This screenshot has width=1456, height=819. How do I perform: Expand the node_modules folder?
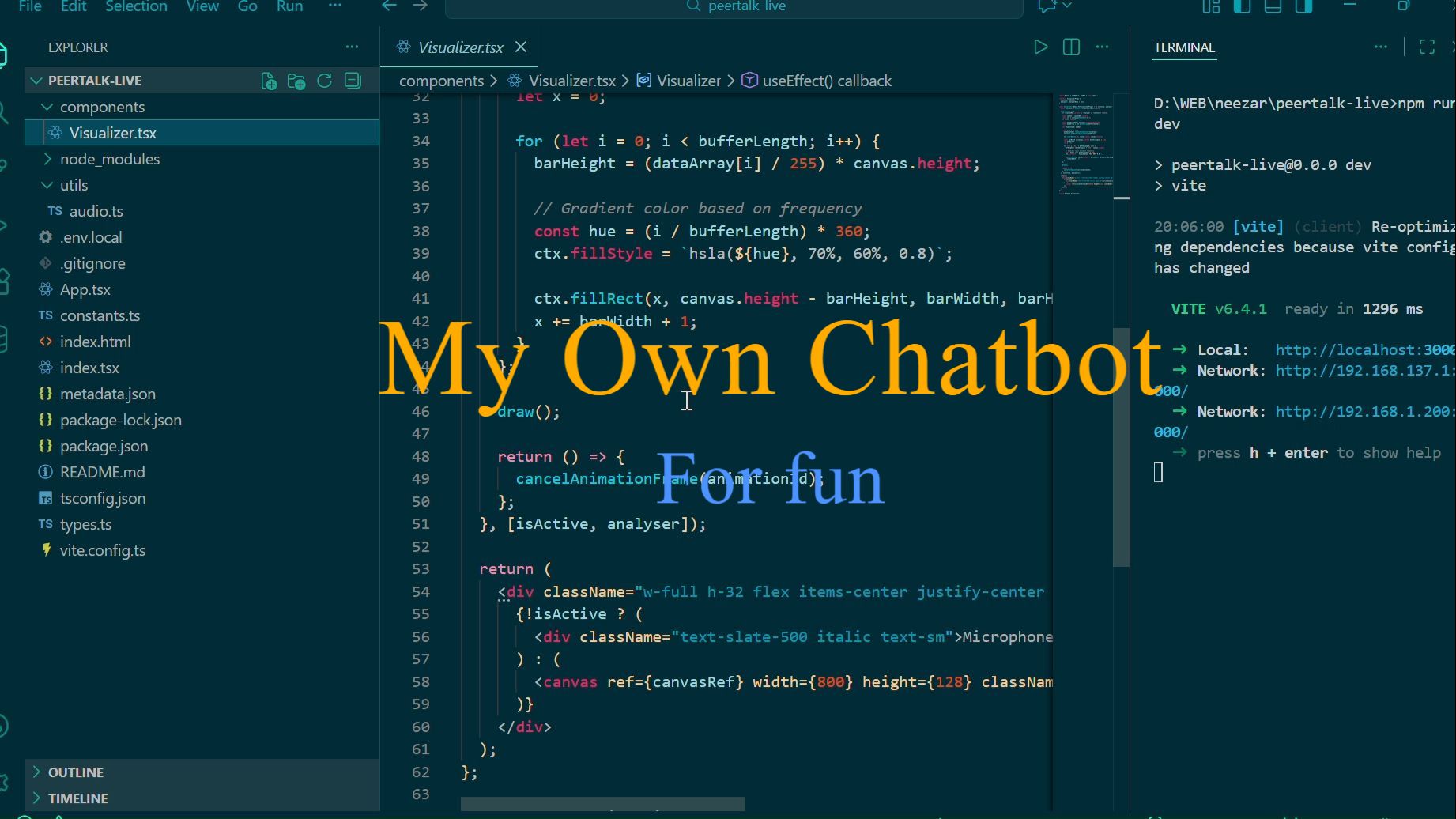[109, 159]
